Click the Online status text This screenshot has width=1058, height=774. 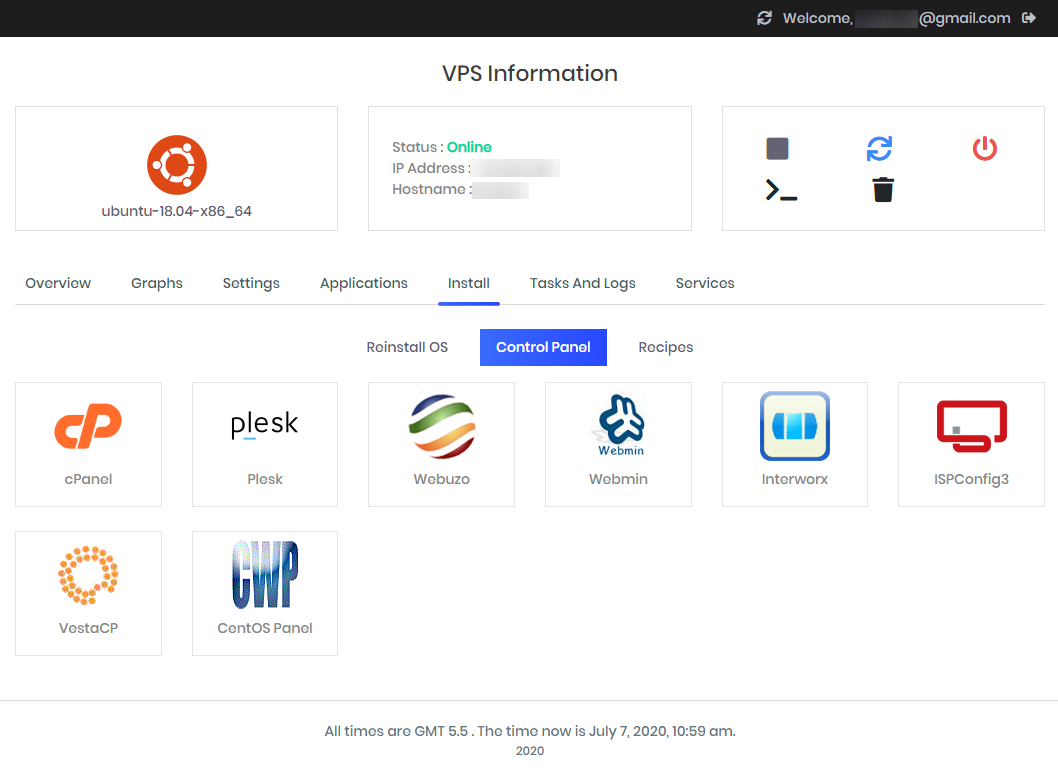(469, 147)
